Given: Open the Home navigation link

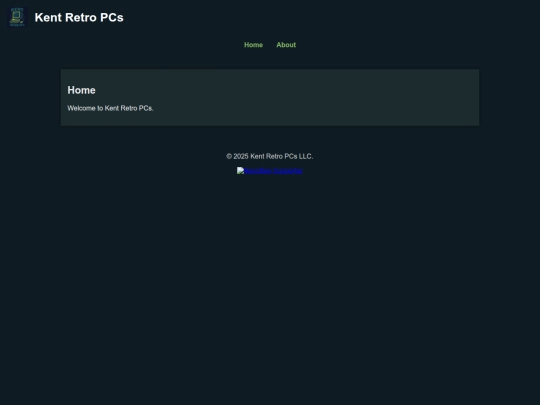Looking at the screenshot, I should pyautogui.click(x=253, y=45).
